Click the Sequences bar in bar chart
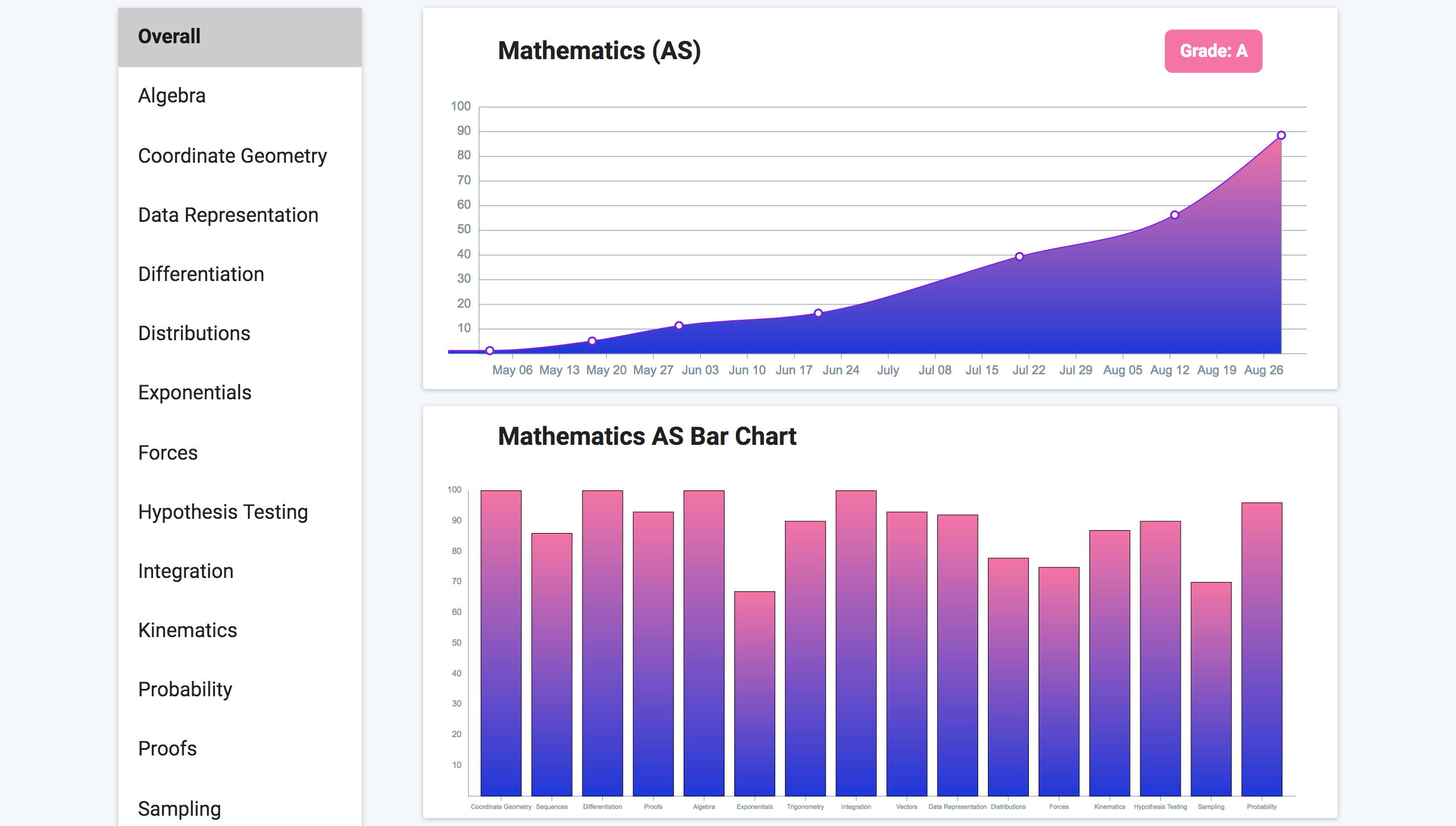 pyautogui.click(x=551, y=664)
